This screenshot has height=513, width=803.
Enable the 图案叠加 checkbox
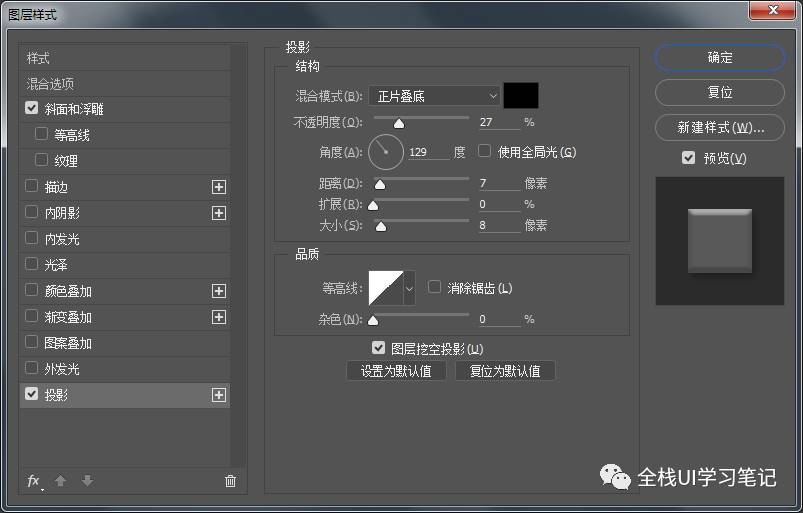[32, 342]
